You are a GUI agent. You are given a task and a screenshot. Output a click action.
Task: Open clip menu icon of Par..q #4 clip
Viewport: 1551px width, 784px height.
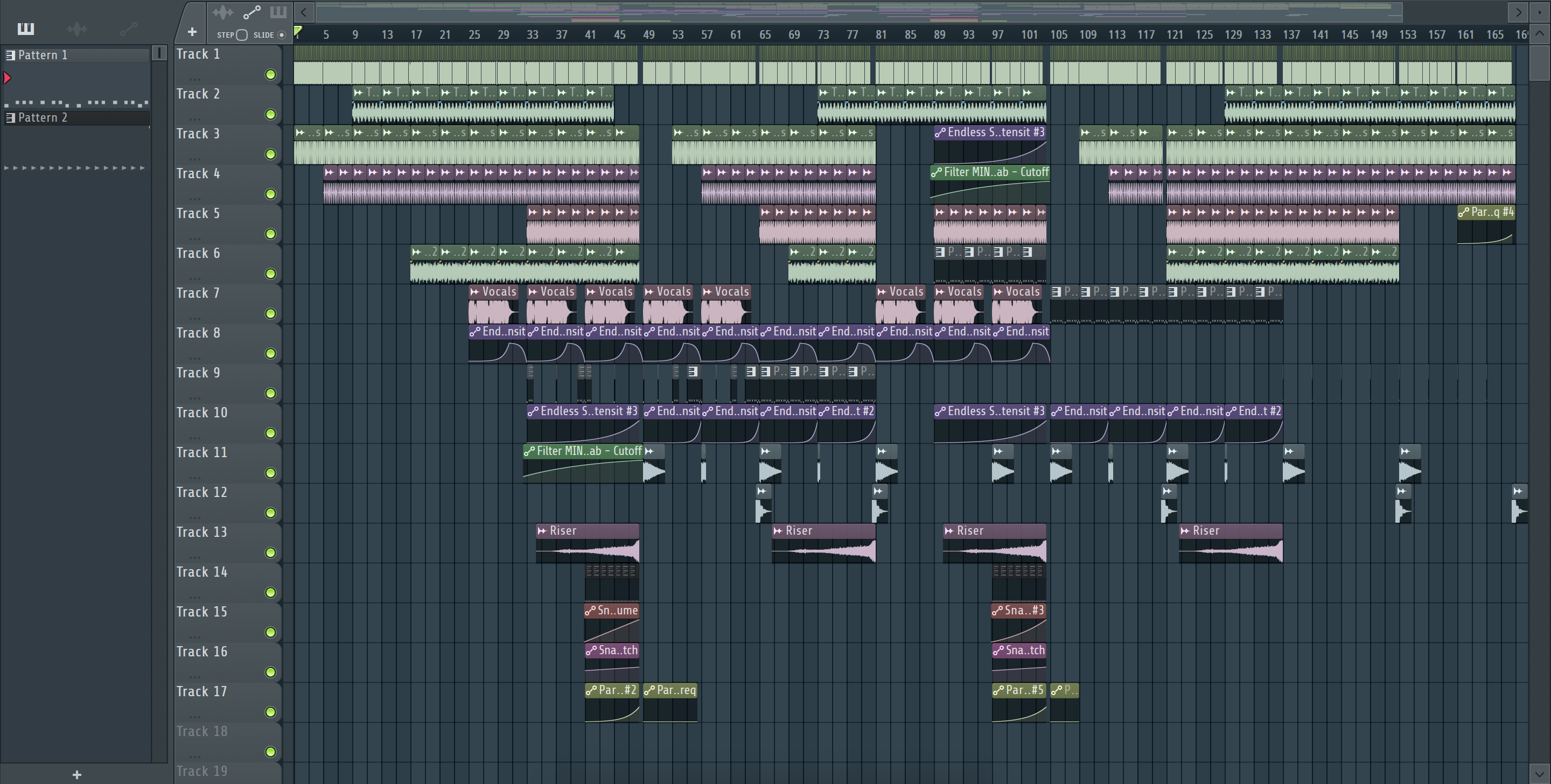click(x=1464, y=212)
